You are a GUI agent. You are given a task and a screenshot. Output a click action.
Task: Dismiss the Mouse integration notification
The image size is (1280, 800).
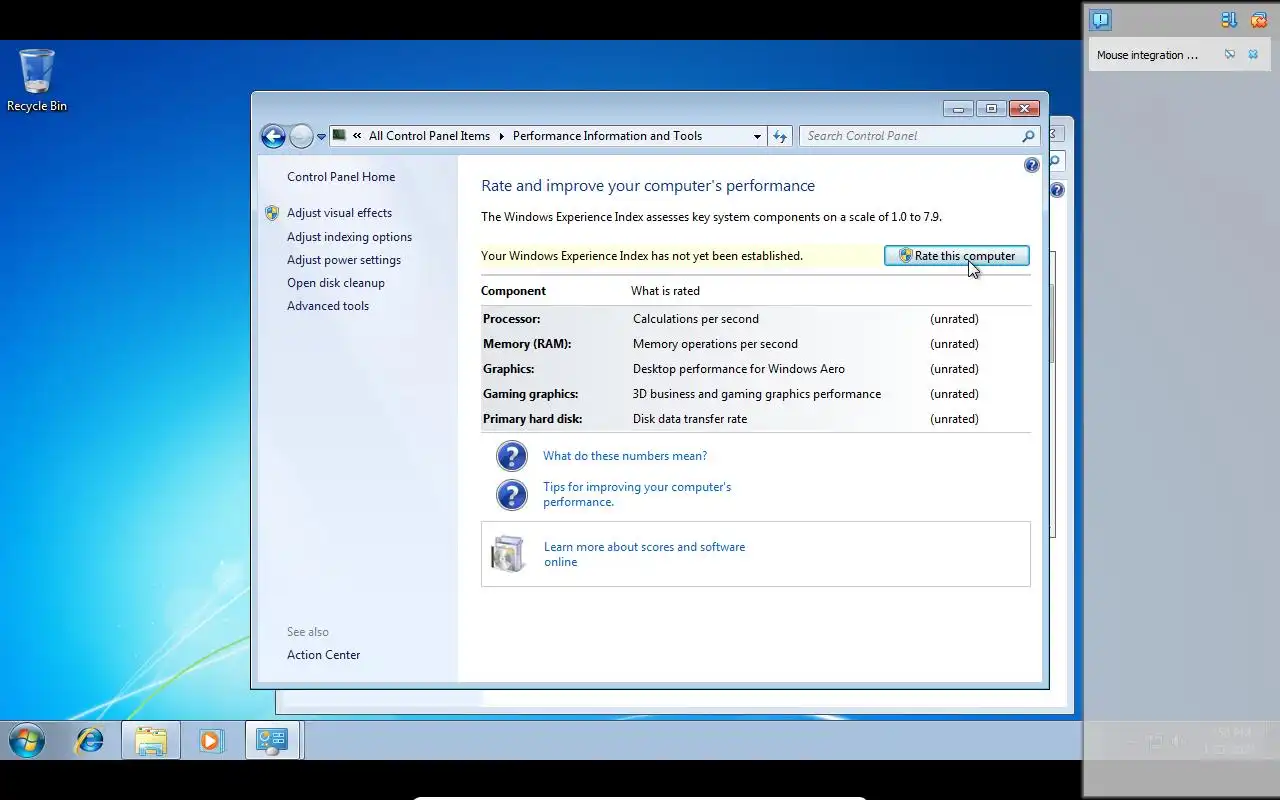point(1253,55)
